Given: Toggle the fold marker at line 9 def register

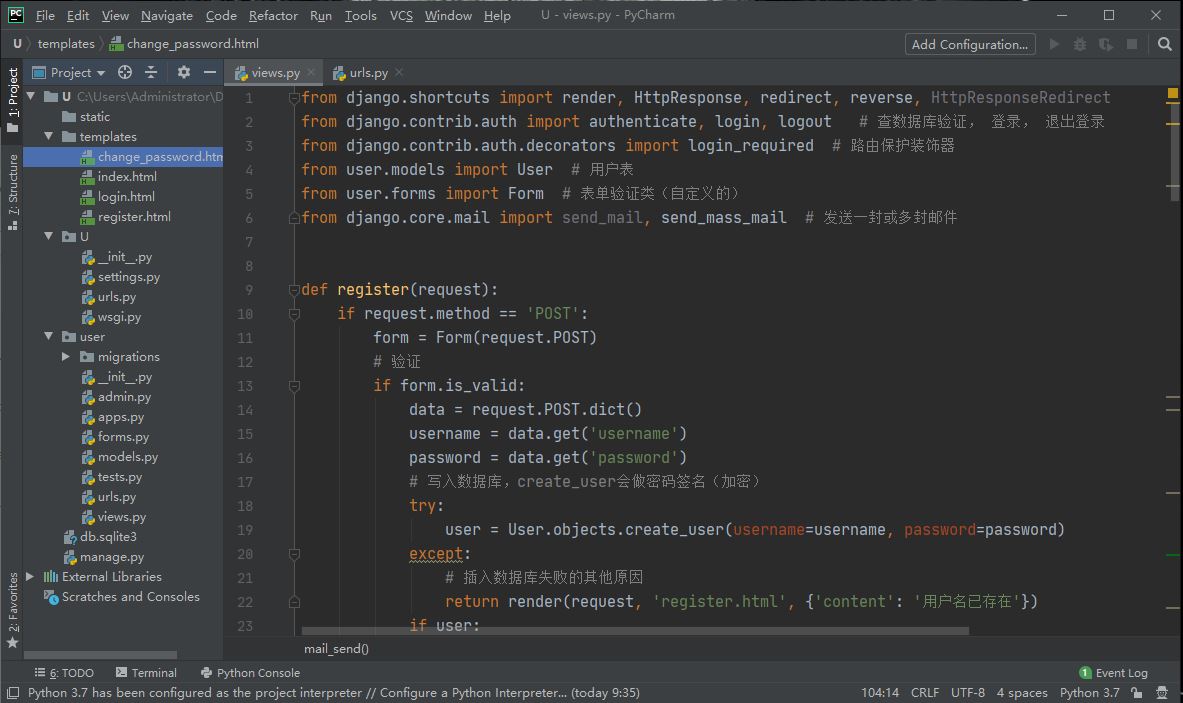Looking at the screenshot, I should (x=294, y=290).
